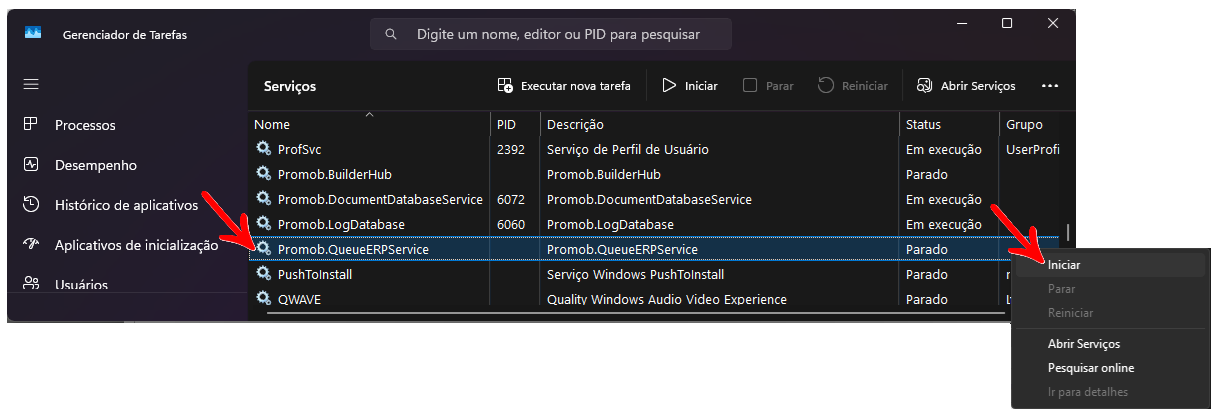Click Em execução status of ProfSvc
The height and width of the screenshot is (420, 1220).
click(x=944, y=149)
